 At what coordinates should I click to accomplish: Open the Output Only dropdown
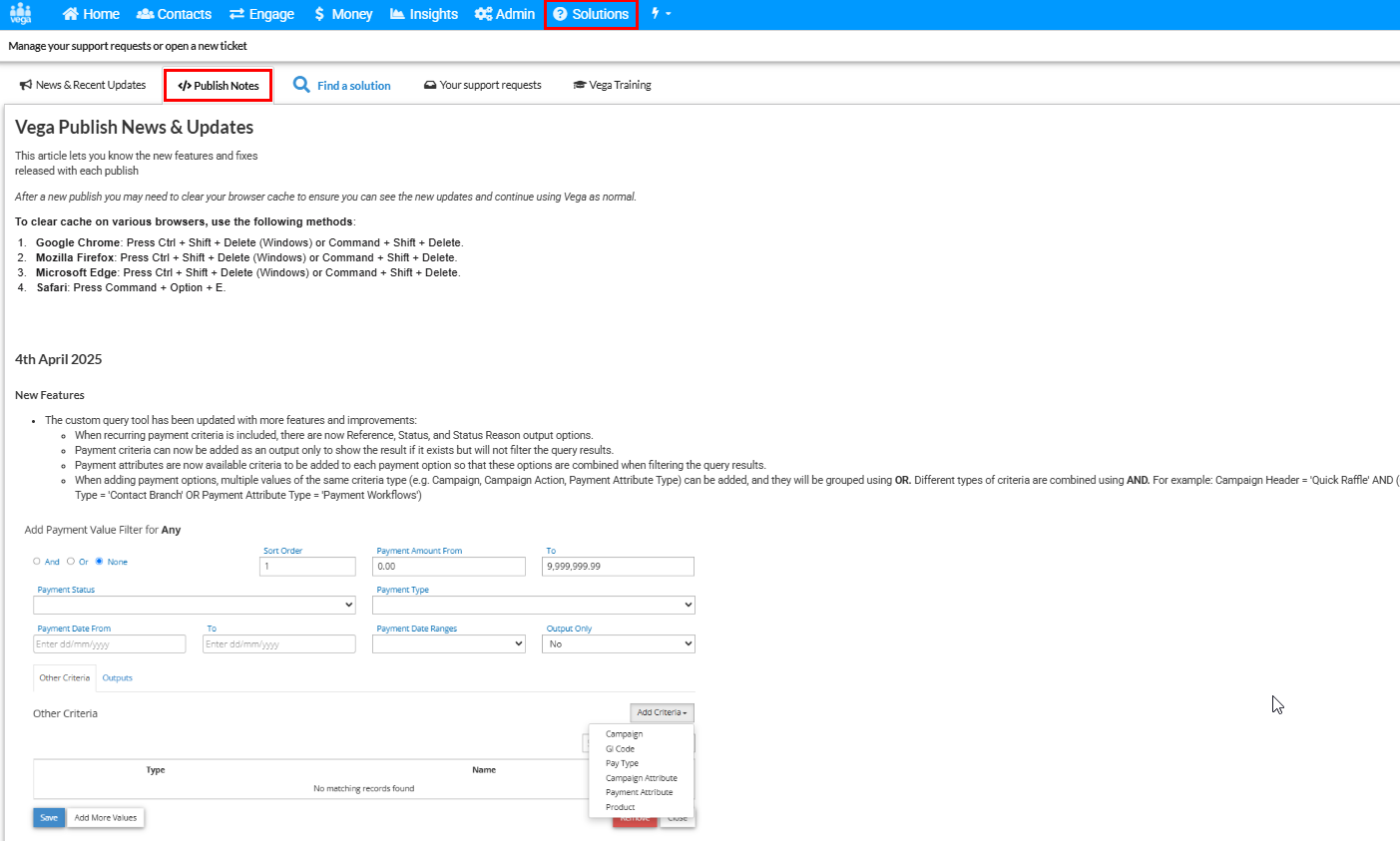[x=618, y=644]
